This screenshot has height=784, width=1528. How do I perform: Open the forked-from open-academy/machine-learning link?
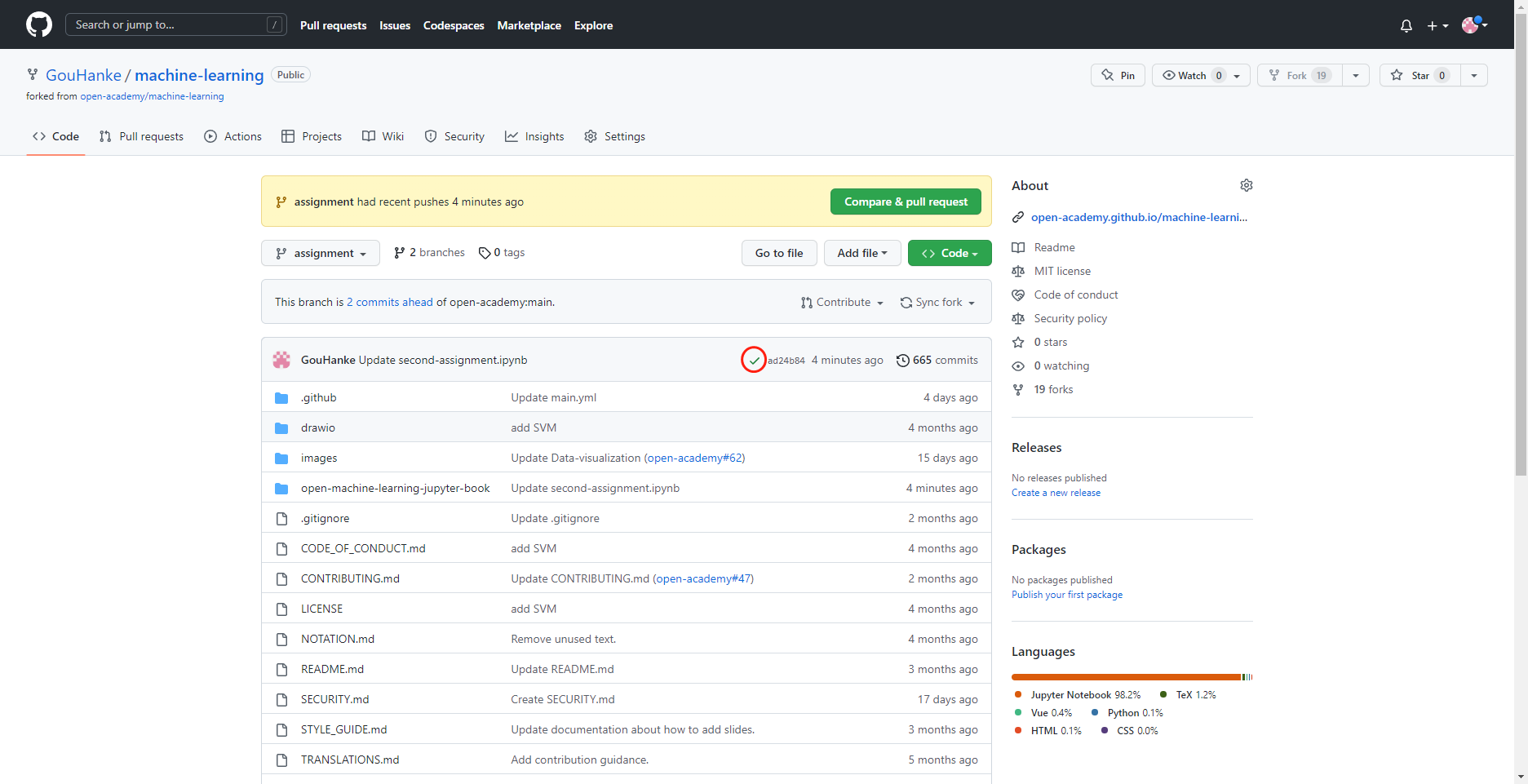(152, 96)
